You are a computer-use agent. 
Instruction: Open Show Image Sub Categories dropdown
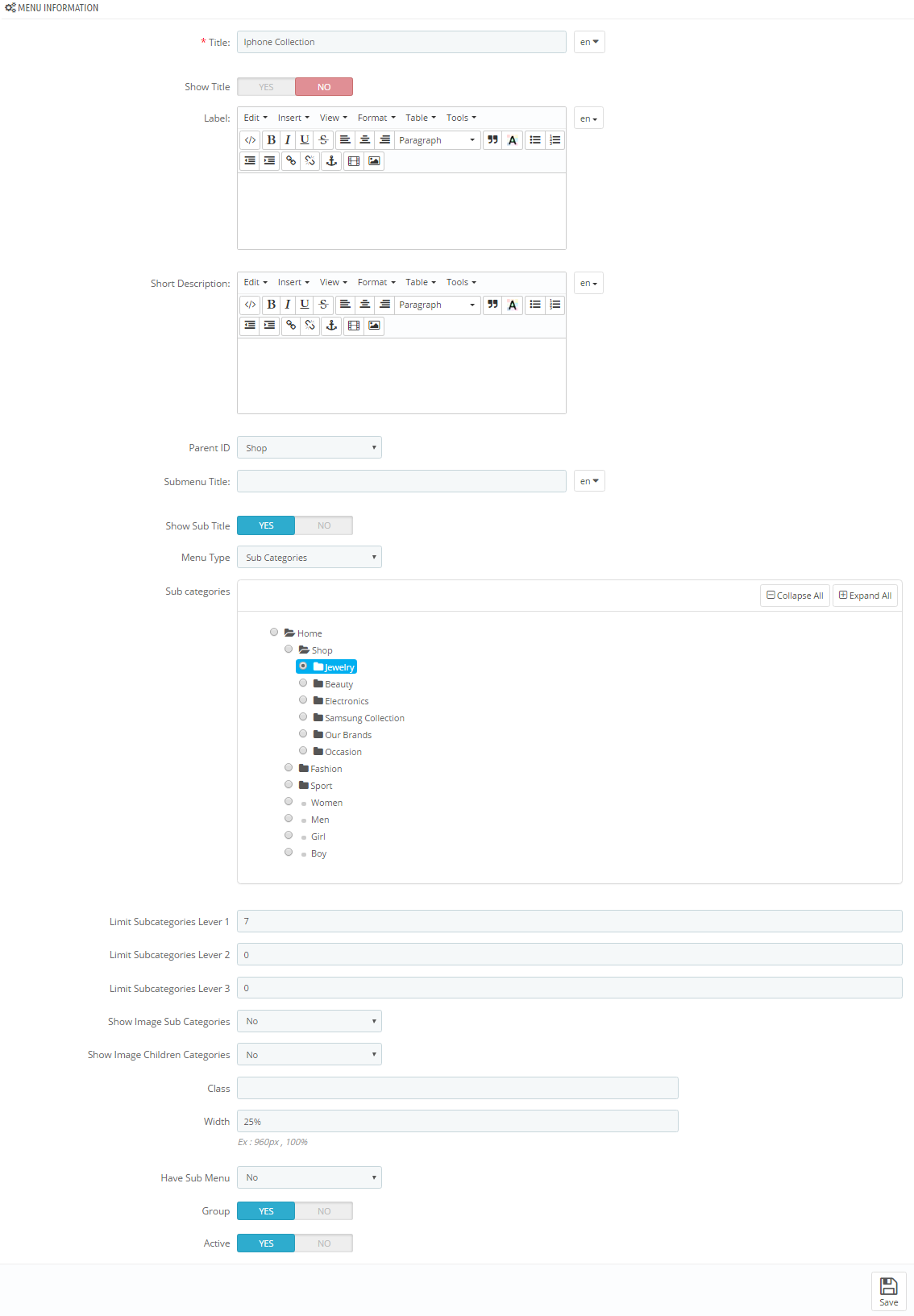pos(309,1021)
